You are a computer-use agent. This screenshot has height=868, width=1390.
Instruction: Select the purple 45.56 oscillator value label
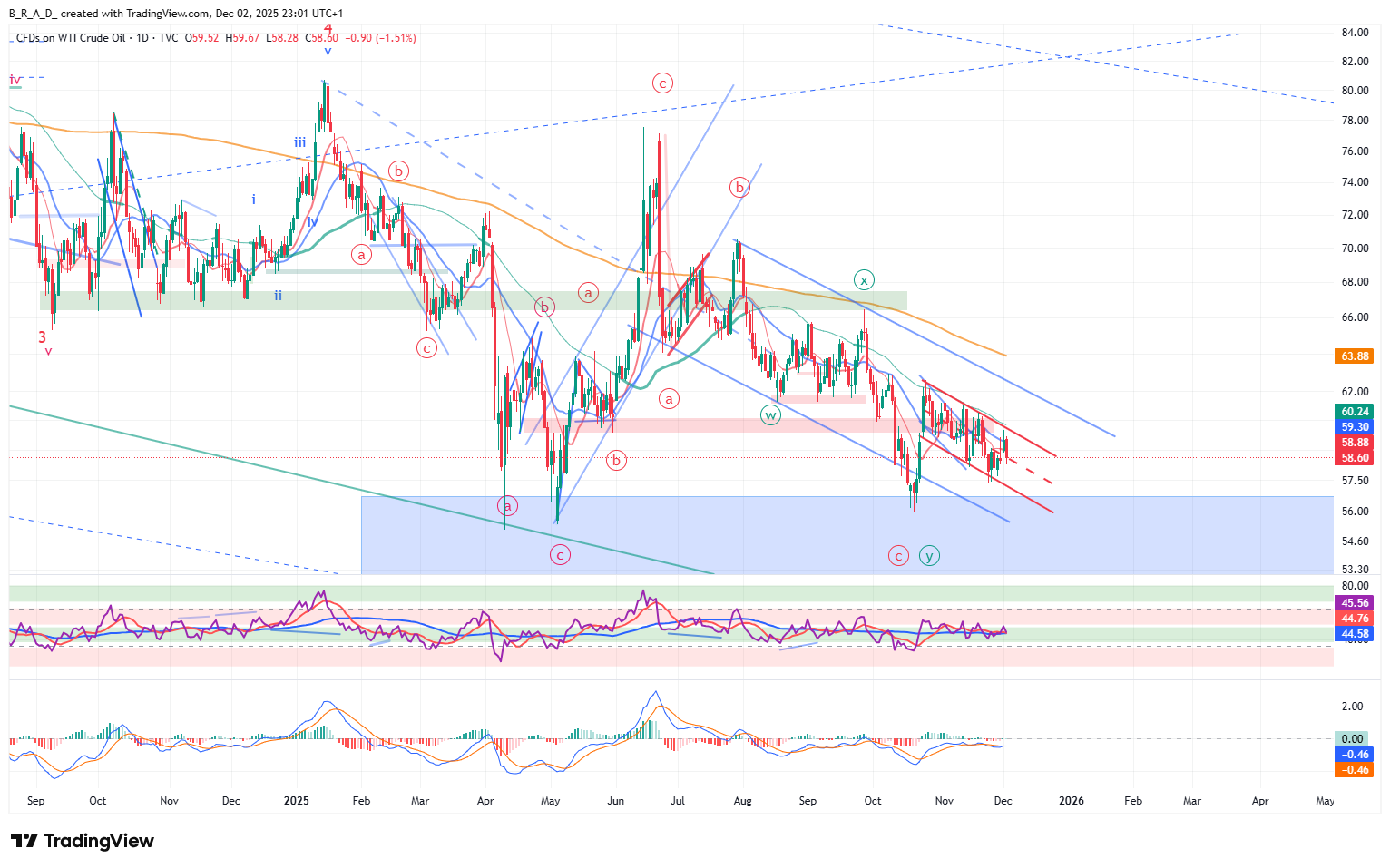1355,603
